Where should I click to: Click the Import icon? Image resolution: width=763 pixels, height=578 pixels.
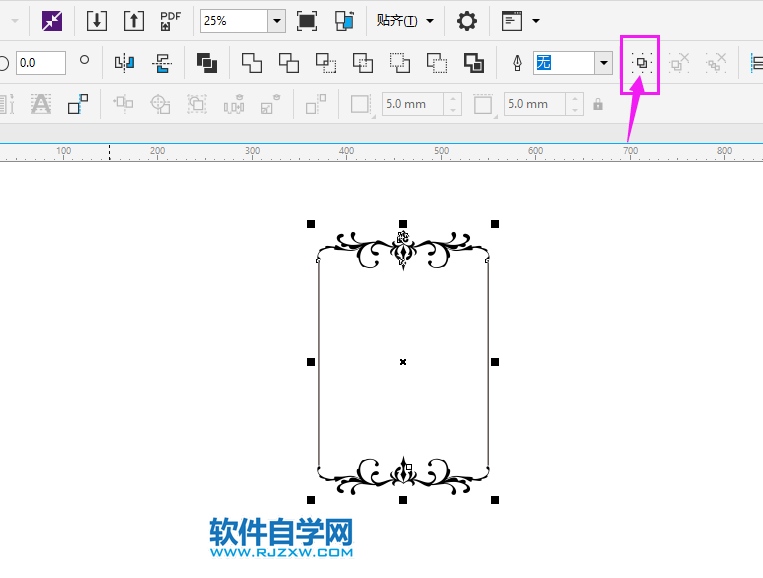tap(97, 21)
